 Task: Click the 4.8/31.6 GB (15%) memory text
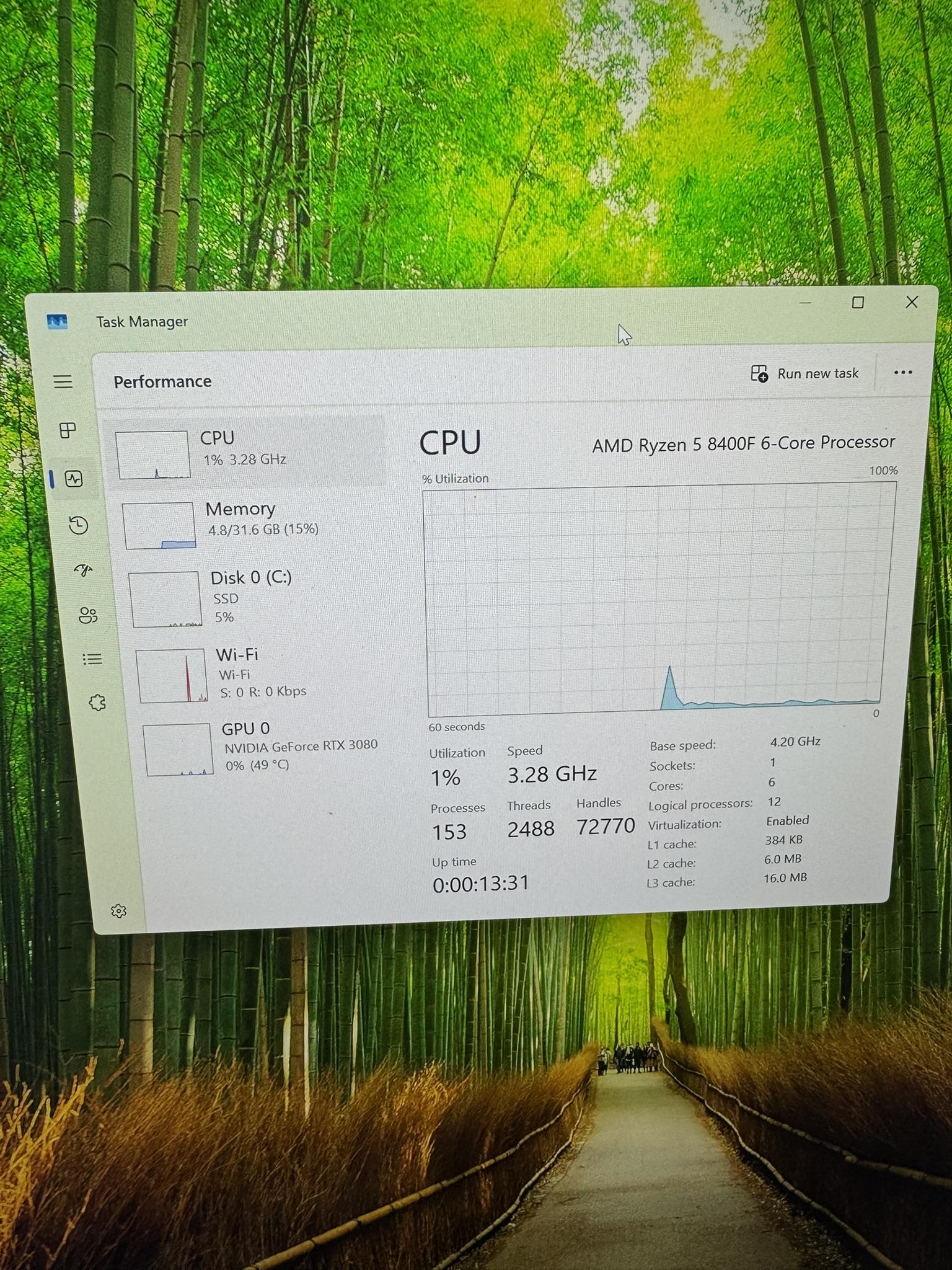(263, 530)
